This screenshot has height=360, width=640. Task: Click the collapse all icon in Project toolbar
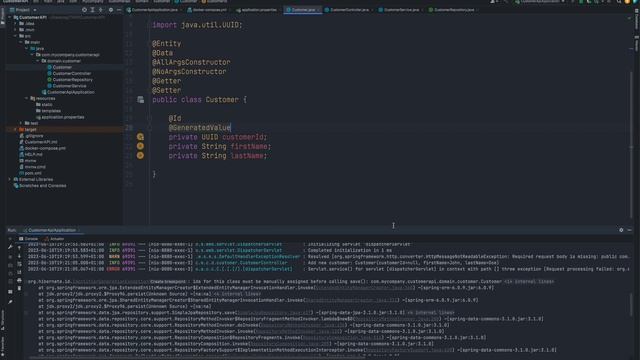point(101,10)
